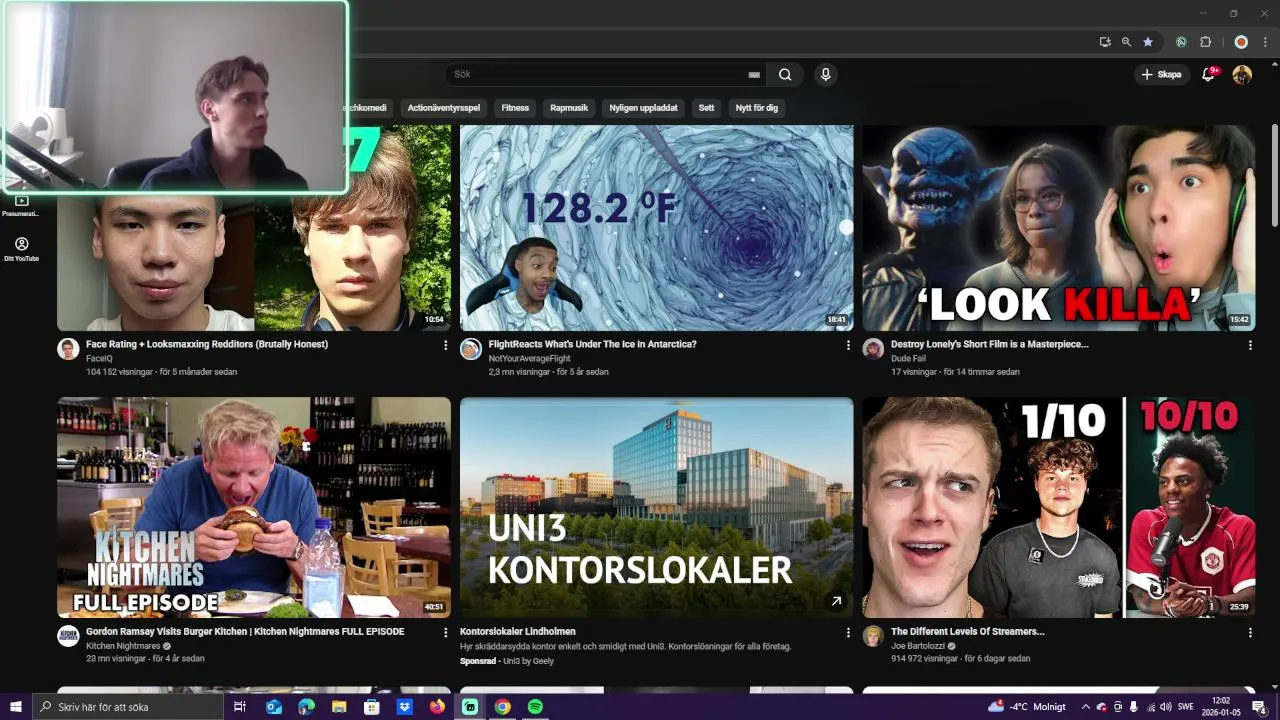The width and height of the screenshot is (1280, 720).
Task: Click the green extension icon in the toolbar
Action: [x=1181, y=42]
